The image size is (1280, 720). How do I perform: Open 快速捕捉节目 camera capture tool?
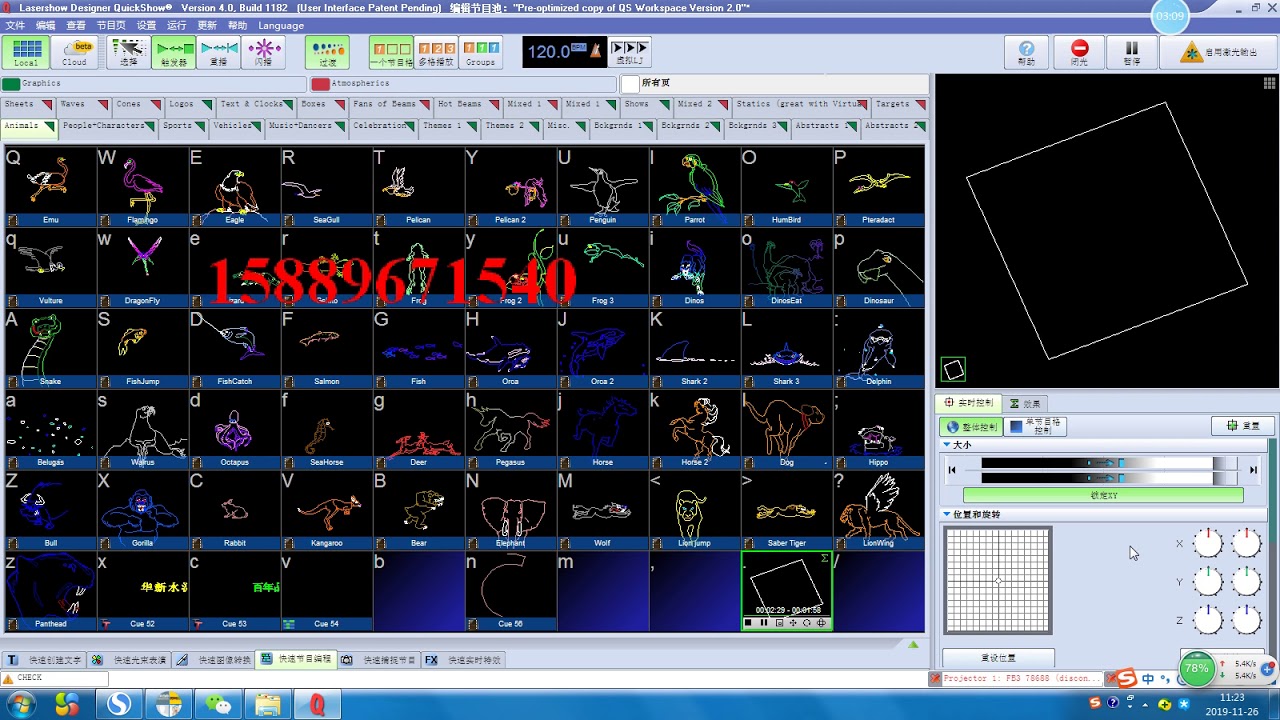[x=379, y=660]
